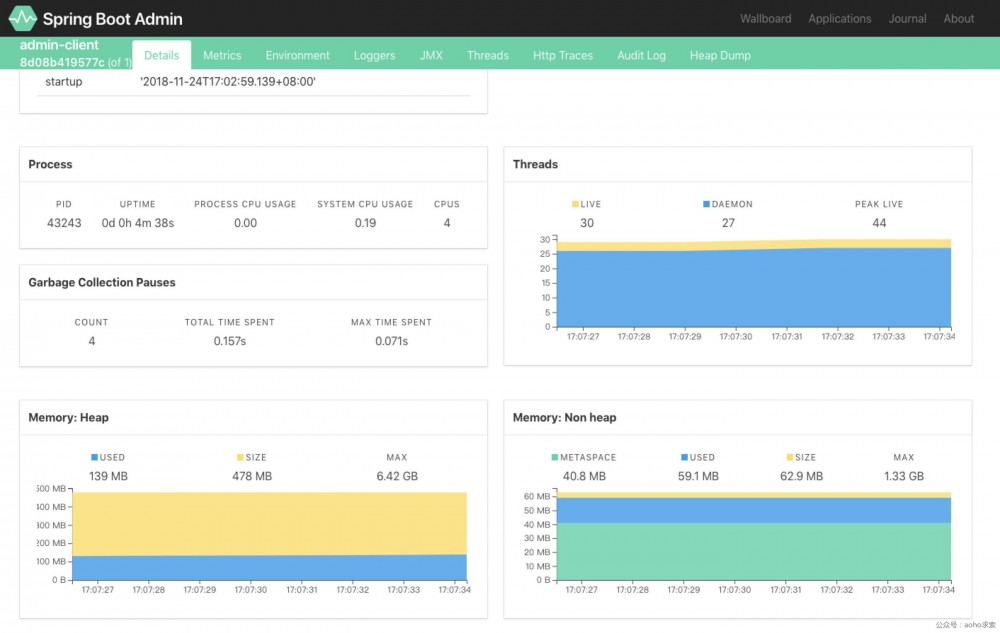Open the About page
The image size is (1000, 633).
[x=959, y=18]
